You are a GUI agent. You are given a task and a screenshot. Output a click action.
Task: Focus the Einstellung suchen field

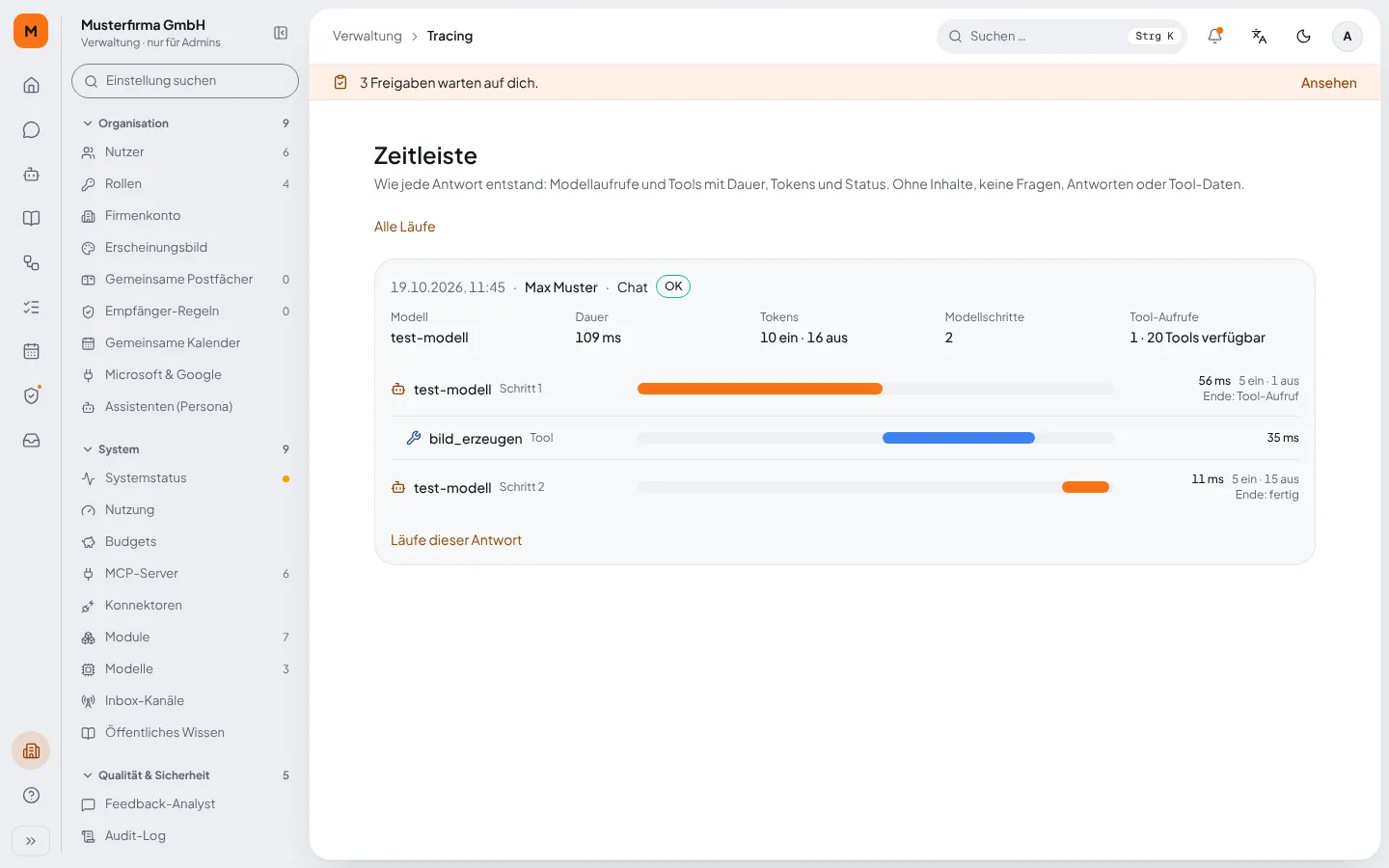[x=185, y=81]
